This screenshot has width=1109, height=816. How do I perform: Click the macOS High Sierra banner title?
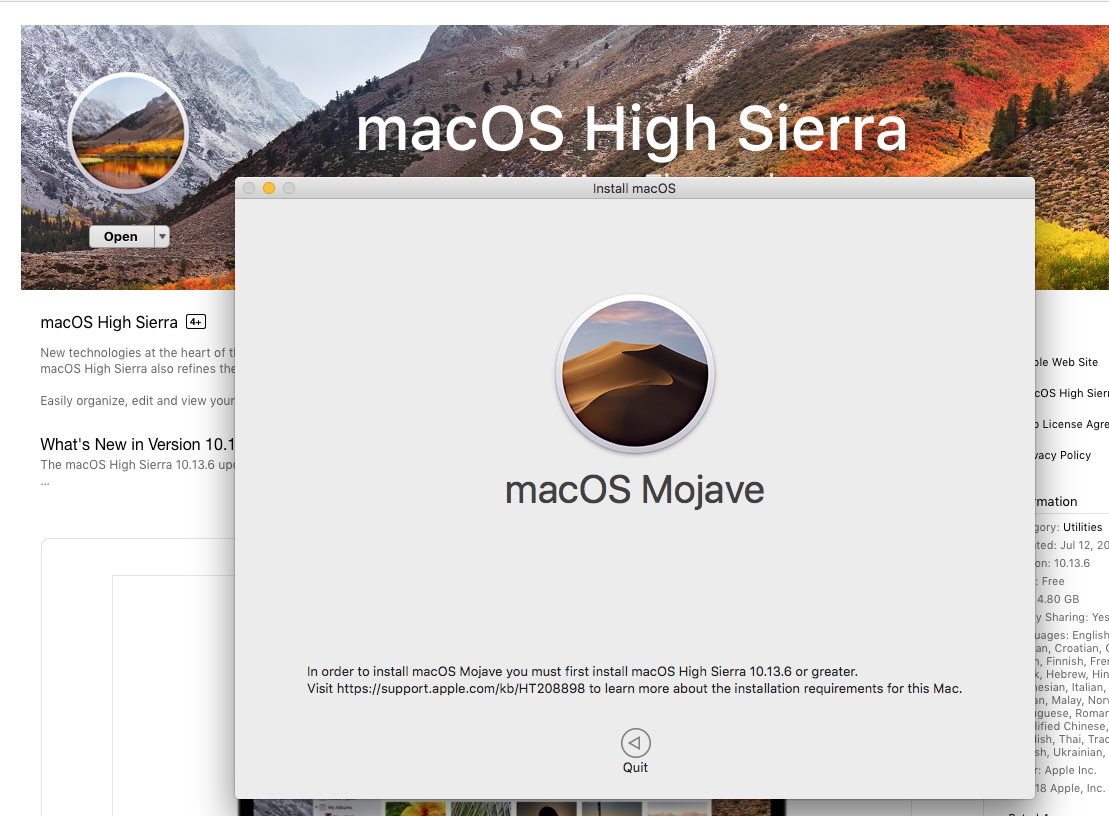pos(632,129)
